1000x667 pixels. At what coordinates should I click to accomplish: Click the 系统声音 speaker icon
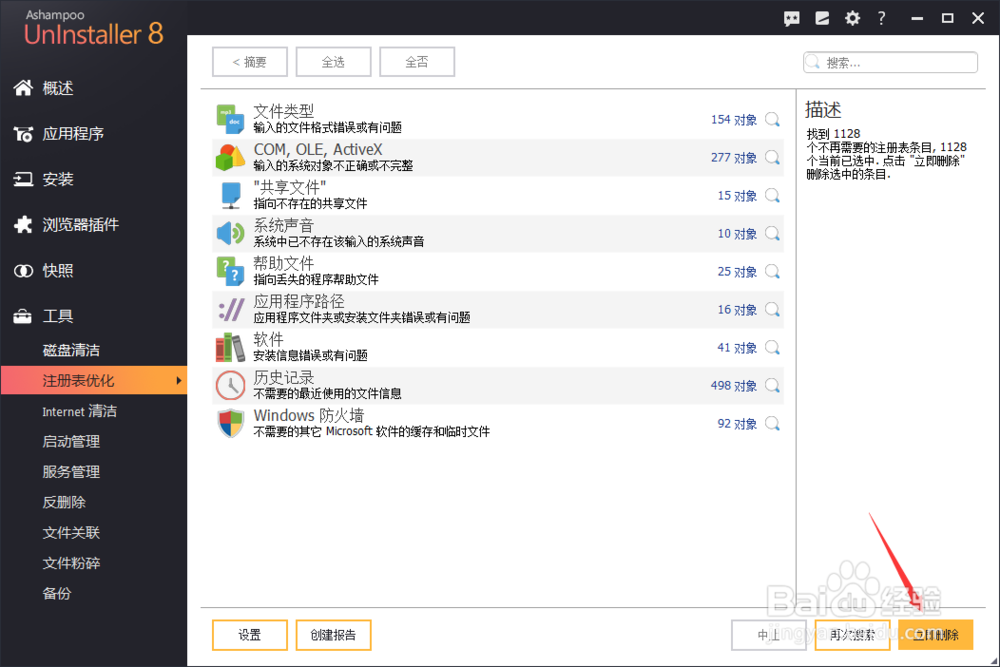[x=230, y=233]
